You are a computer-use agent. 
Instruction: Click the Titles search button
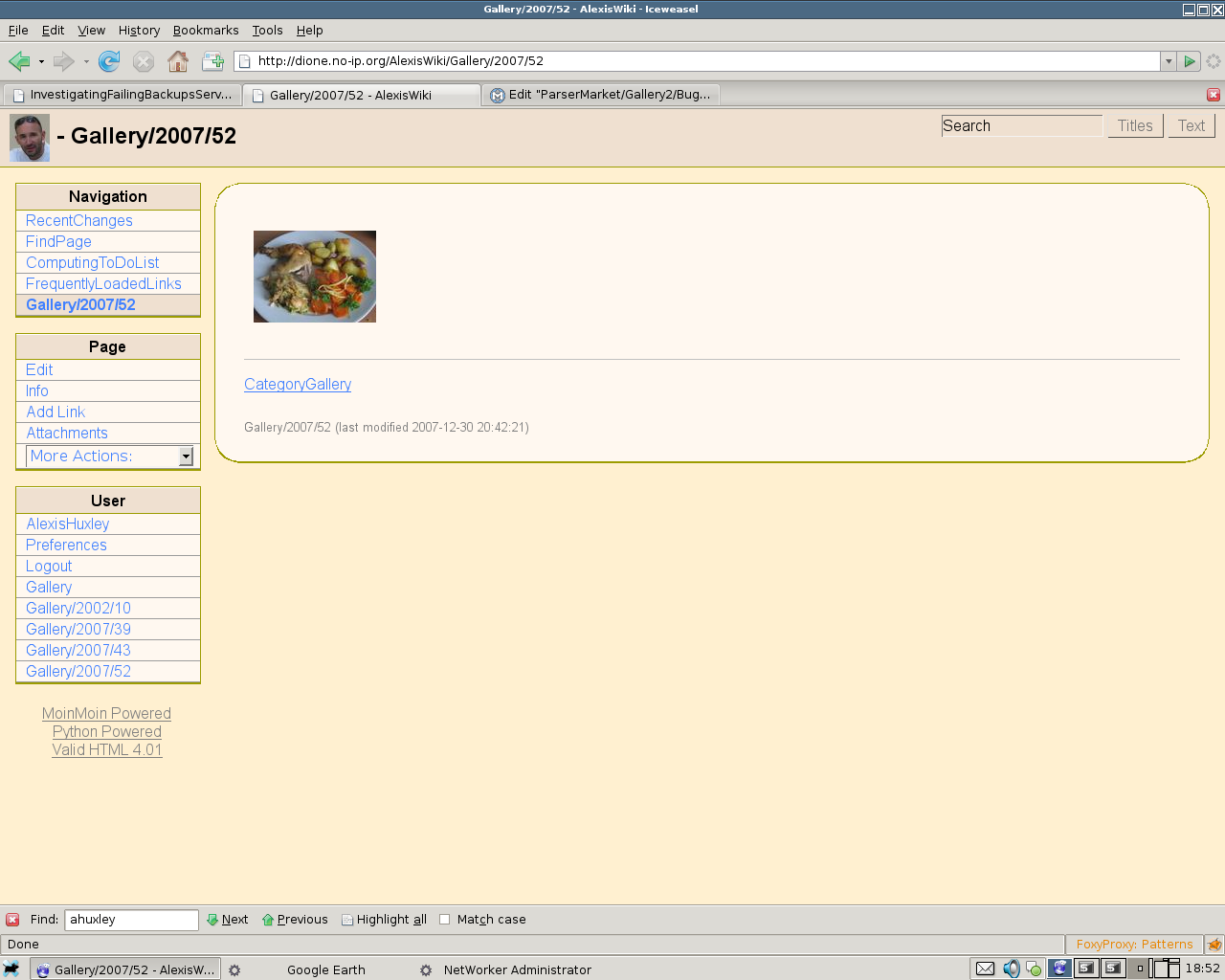point(1135,125)
